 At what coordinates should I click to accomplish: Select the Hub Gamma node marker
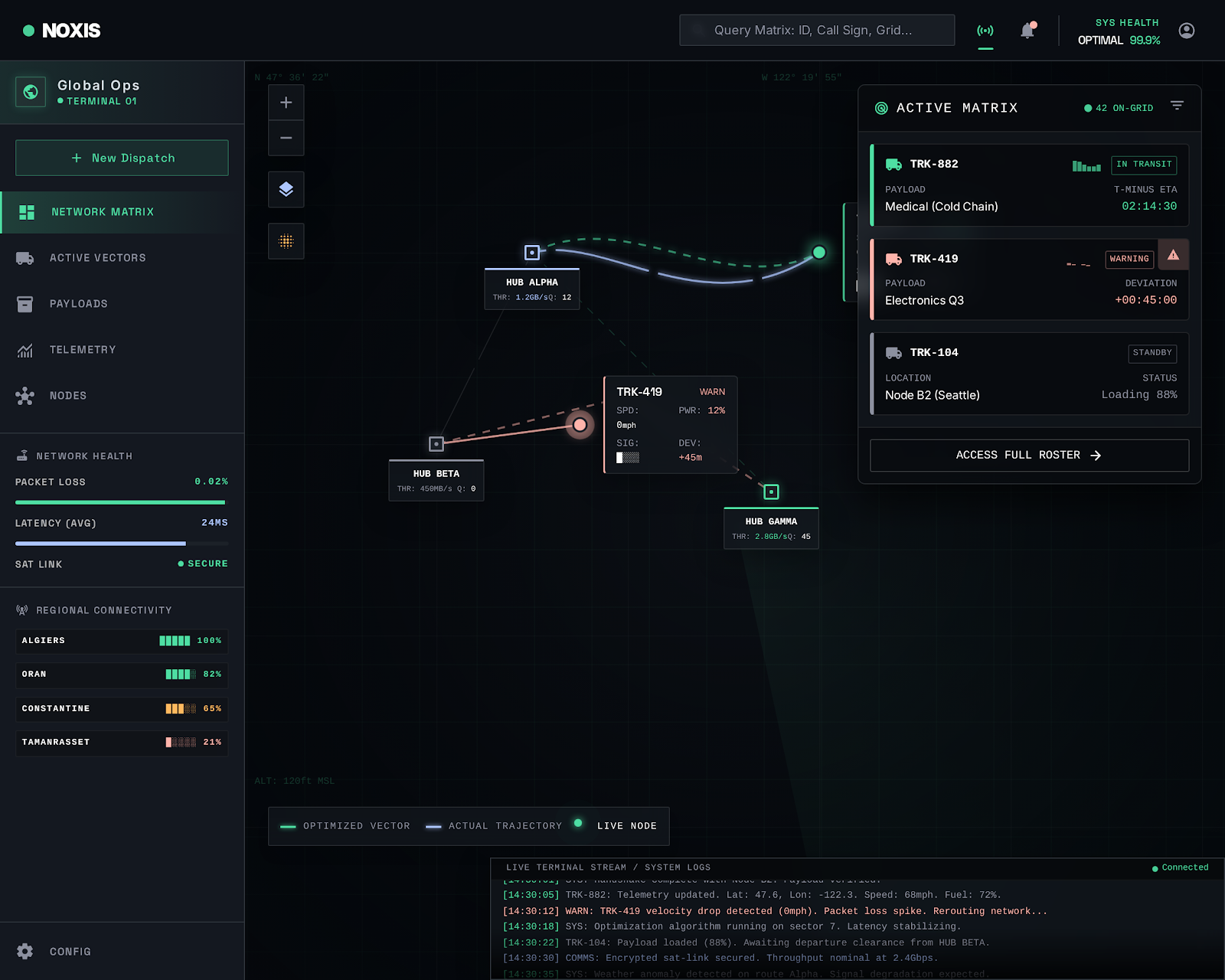[x=771, y=492]
